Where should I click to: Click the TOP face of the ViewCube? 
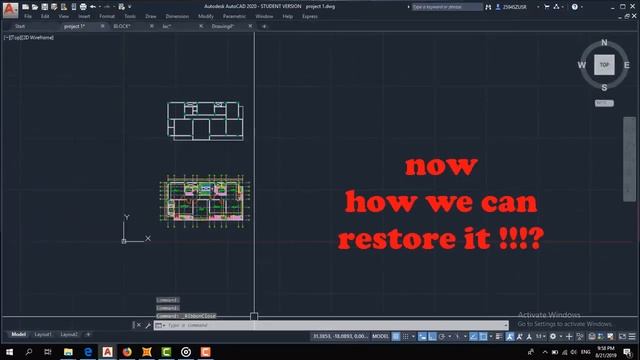(x=604, y=64)
